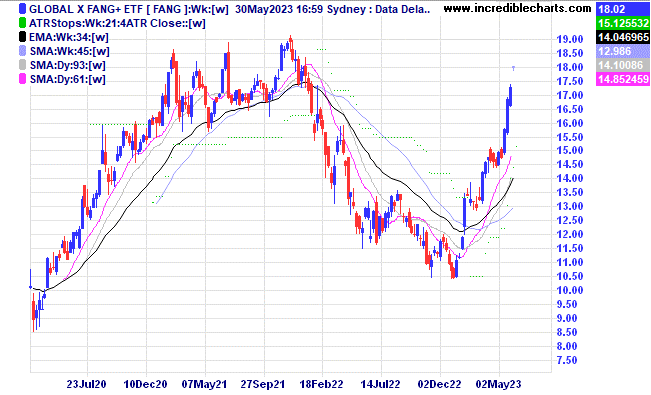Click the 02May23 date axis label
Image resolution: width=651 pixels, height=395 pixels.
498,384
